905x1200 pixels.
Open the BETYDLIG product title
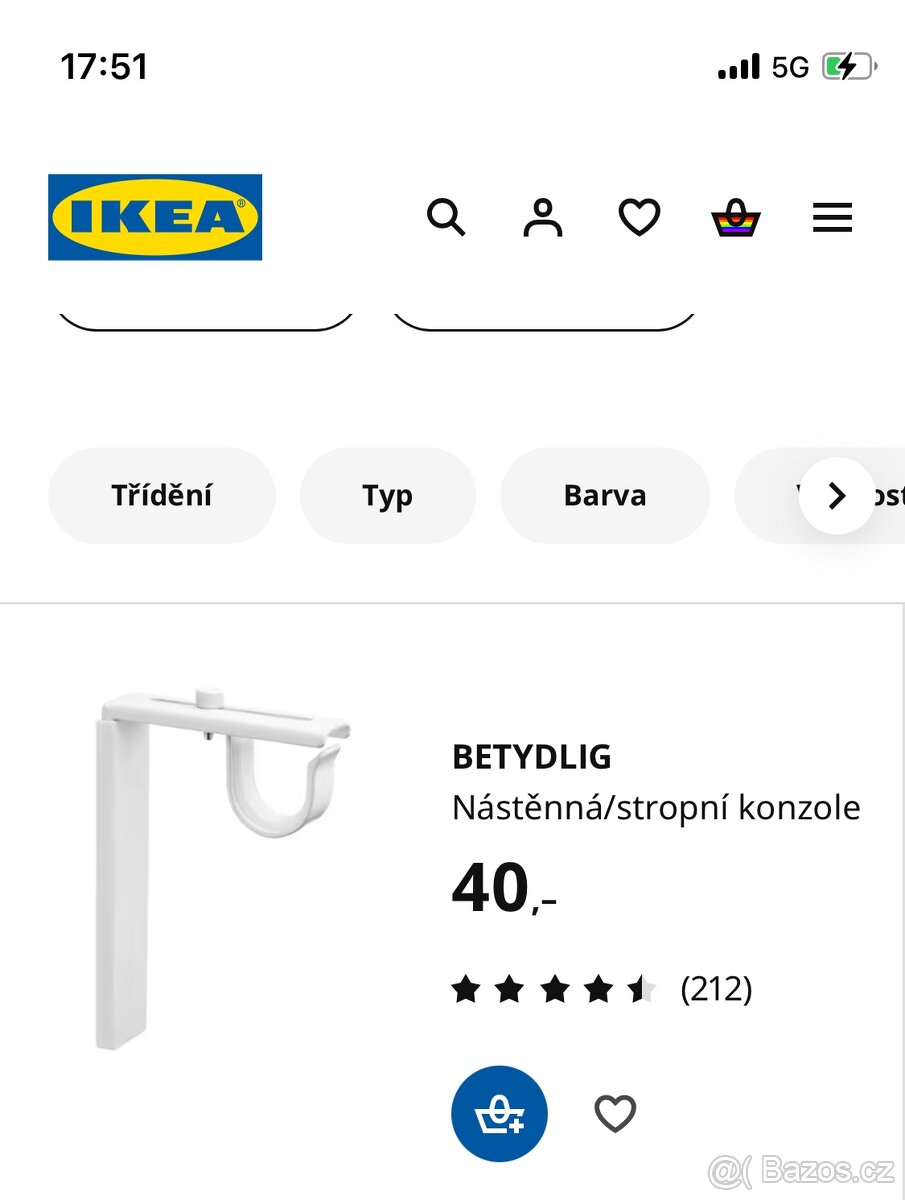click(532, 757)
